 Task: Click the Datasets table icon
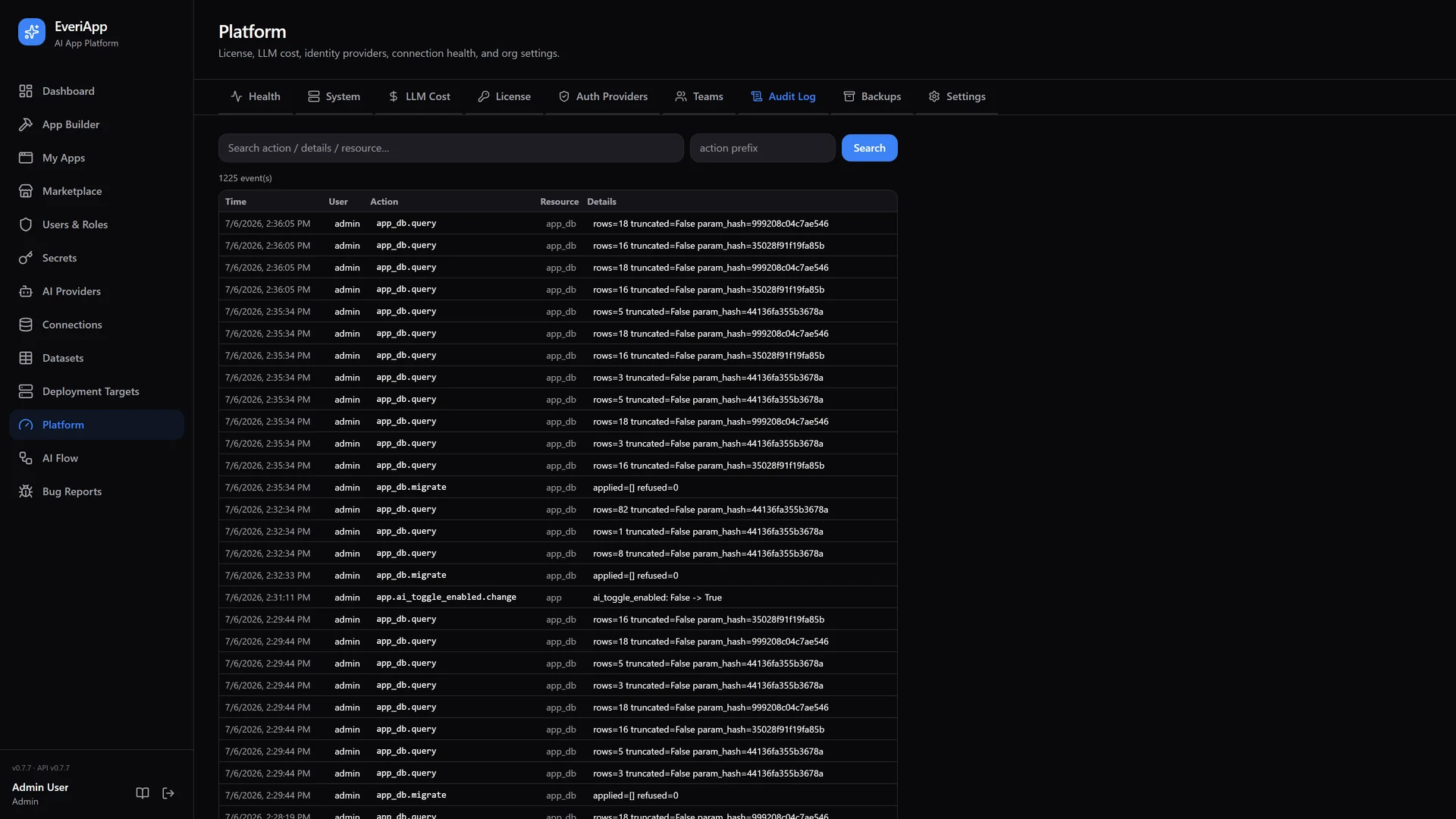[26, 358]
